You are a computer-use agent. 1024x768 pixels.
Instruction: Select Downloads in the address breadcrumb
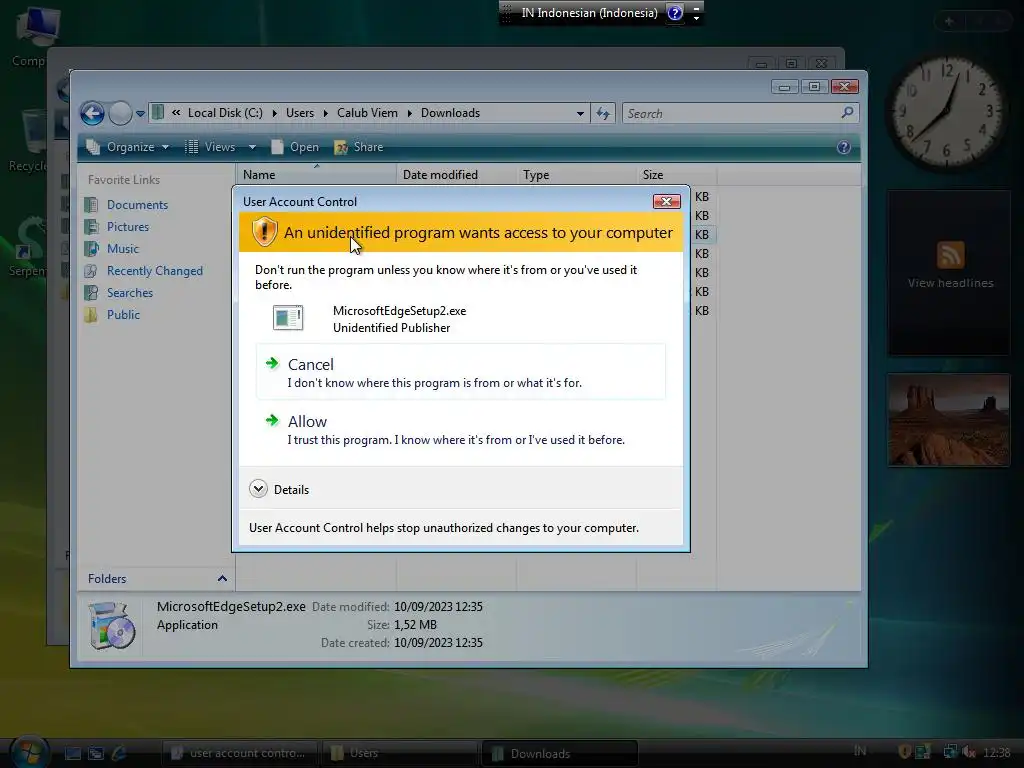450,113
